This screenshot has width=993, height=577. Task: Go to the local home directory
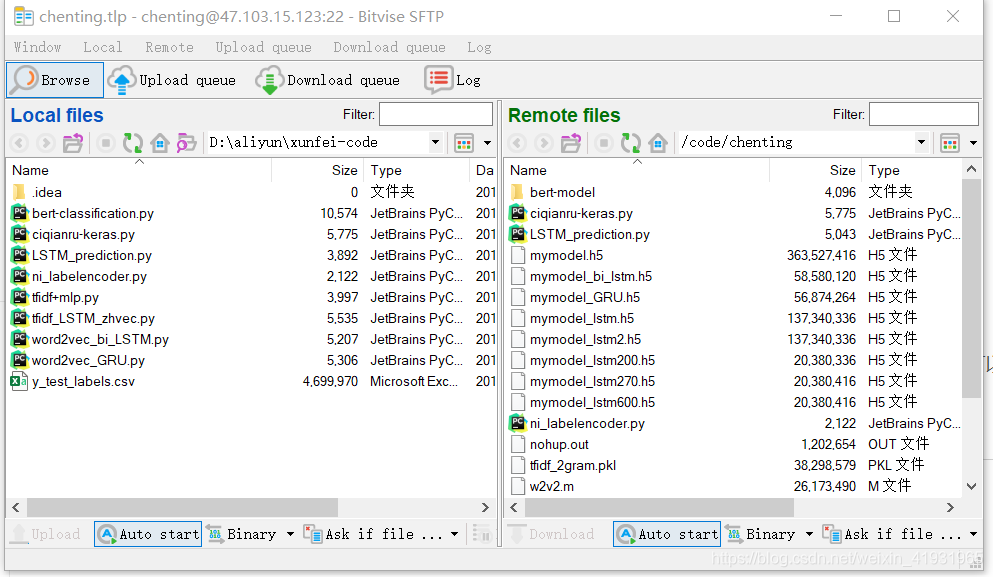pos(160,142)
